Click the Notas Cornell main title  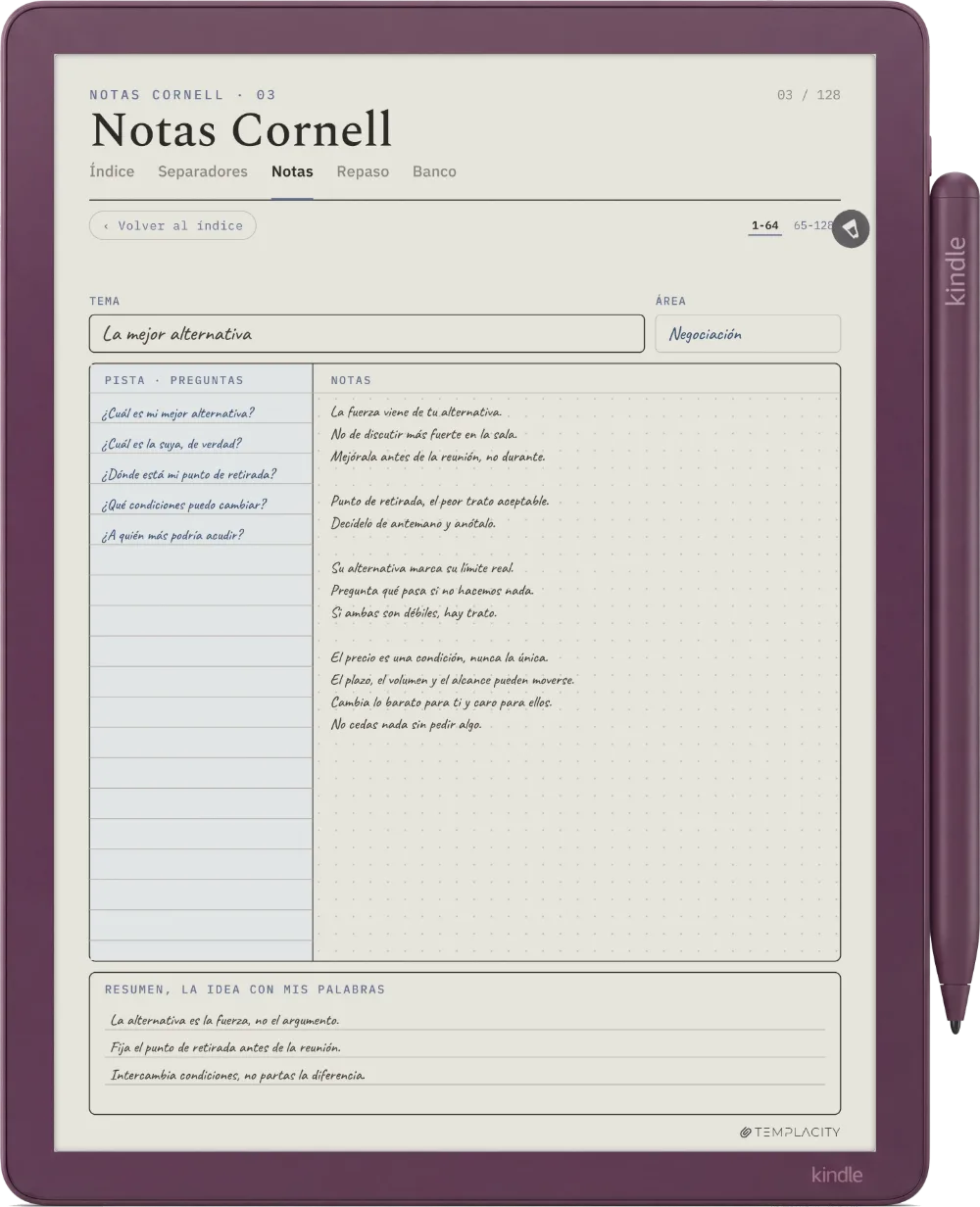(x=241, y=129)
